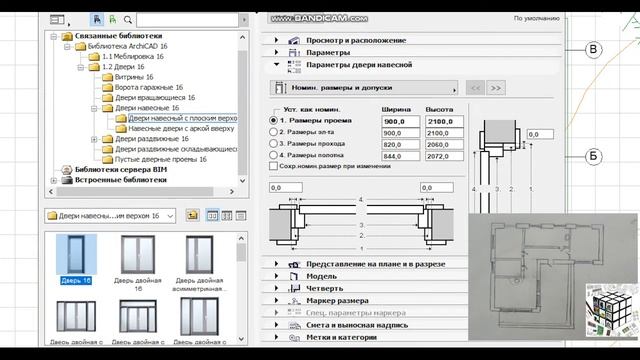The width and height of the screenshot is (640, 360).
Task: Click the Просмотр и расположение panel icon
Action: coord(294,40)
